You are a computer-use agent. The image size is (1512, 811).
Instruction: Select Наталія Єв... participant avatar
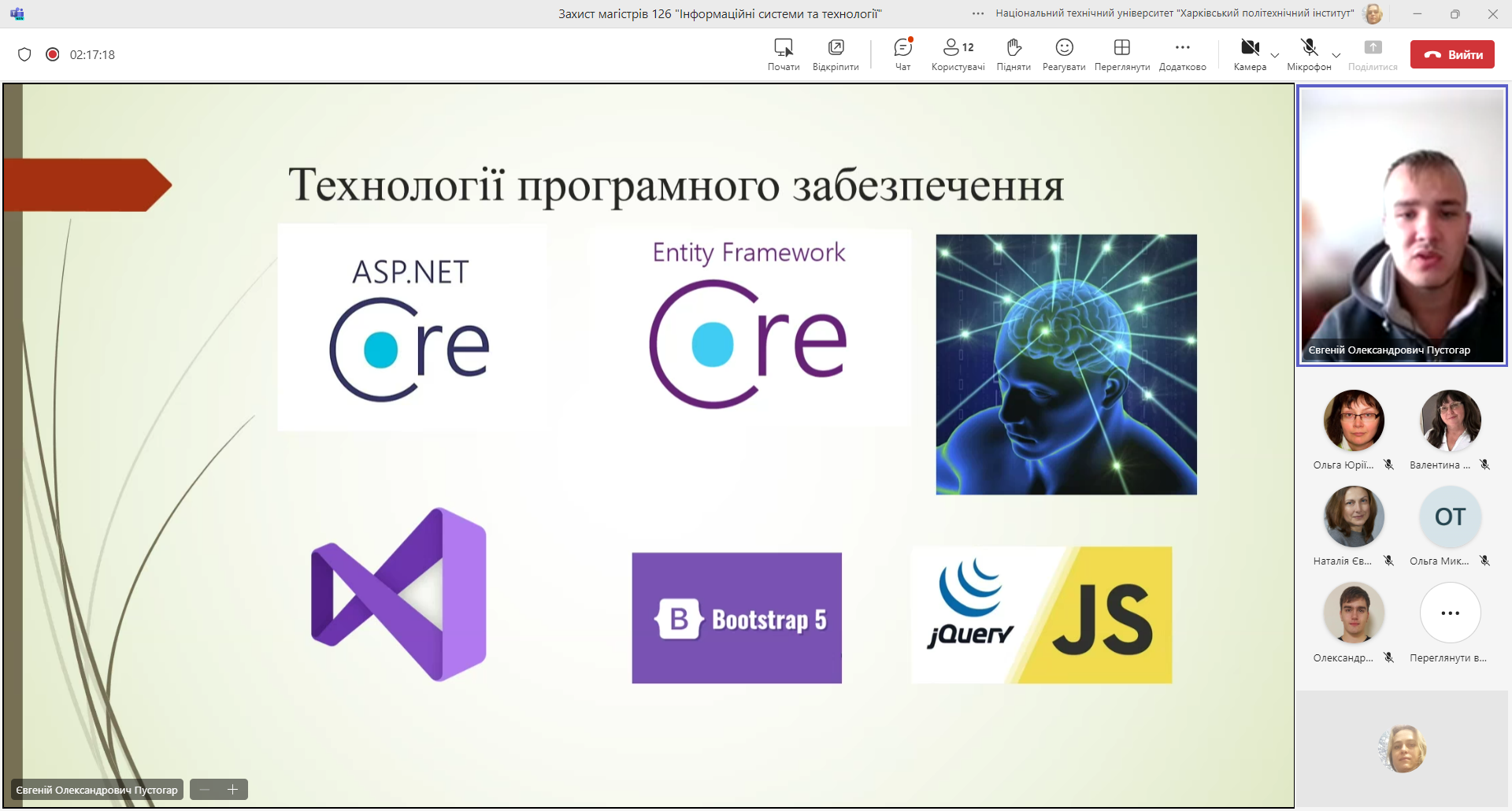point(1354,517)
